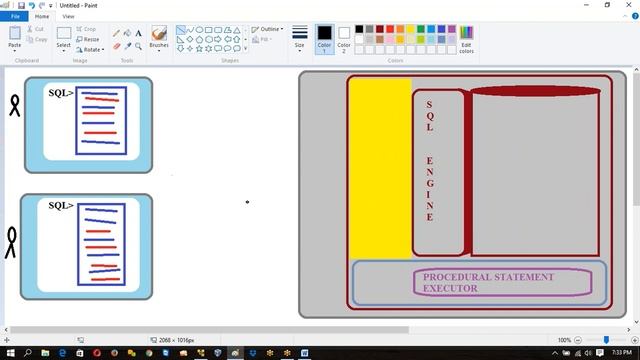Choose the Triangle shape
The width and height of the screenshot is (640, 360).
[237, 30]
